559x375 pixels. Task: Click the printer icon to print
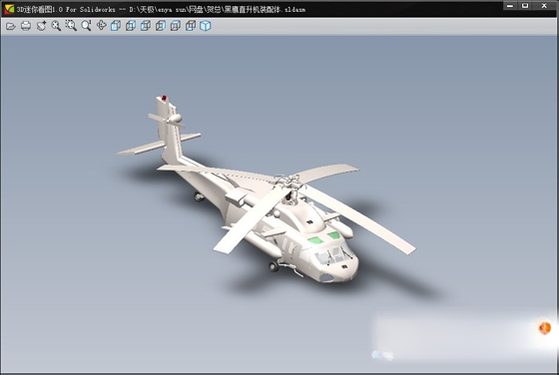[26, 26]
